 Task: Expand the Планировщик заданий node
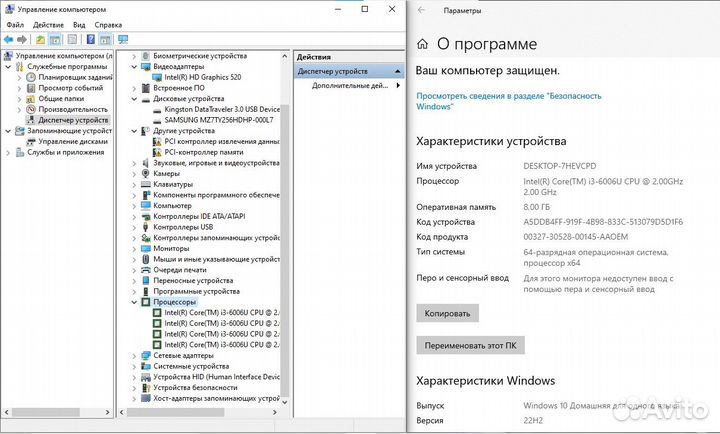(19, 78)
